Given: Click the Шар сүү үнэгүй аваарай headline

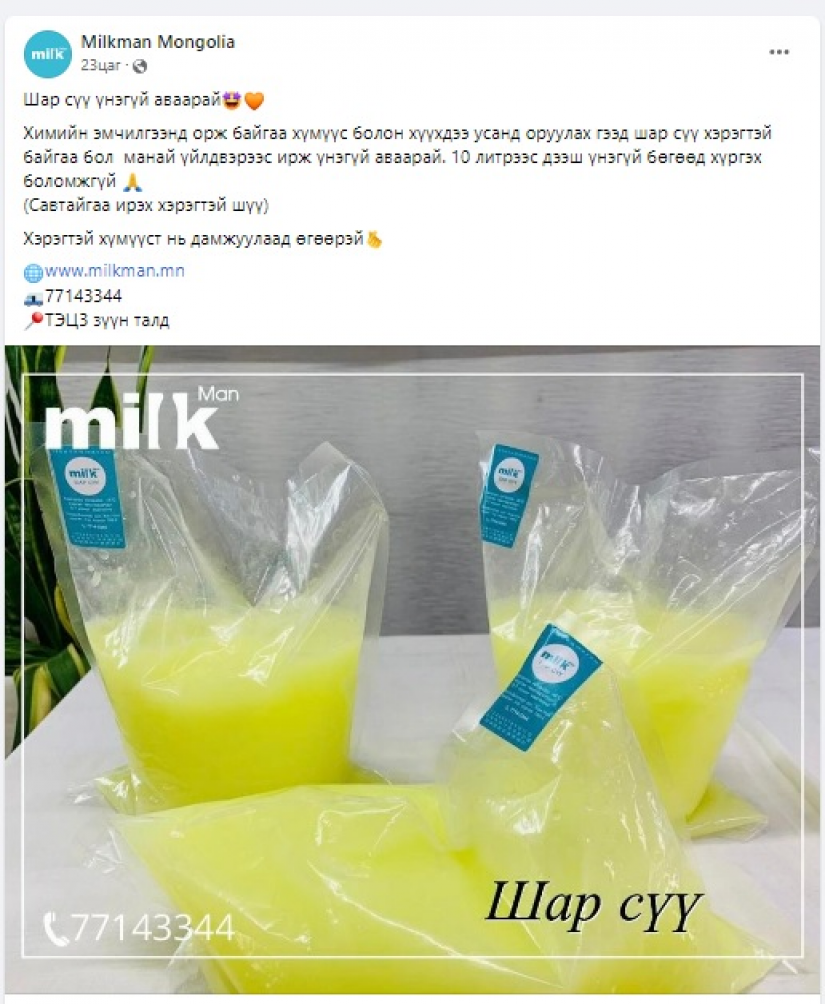Looking at the screenshot, I should point(122,100).
